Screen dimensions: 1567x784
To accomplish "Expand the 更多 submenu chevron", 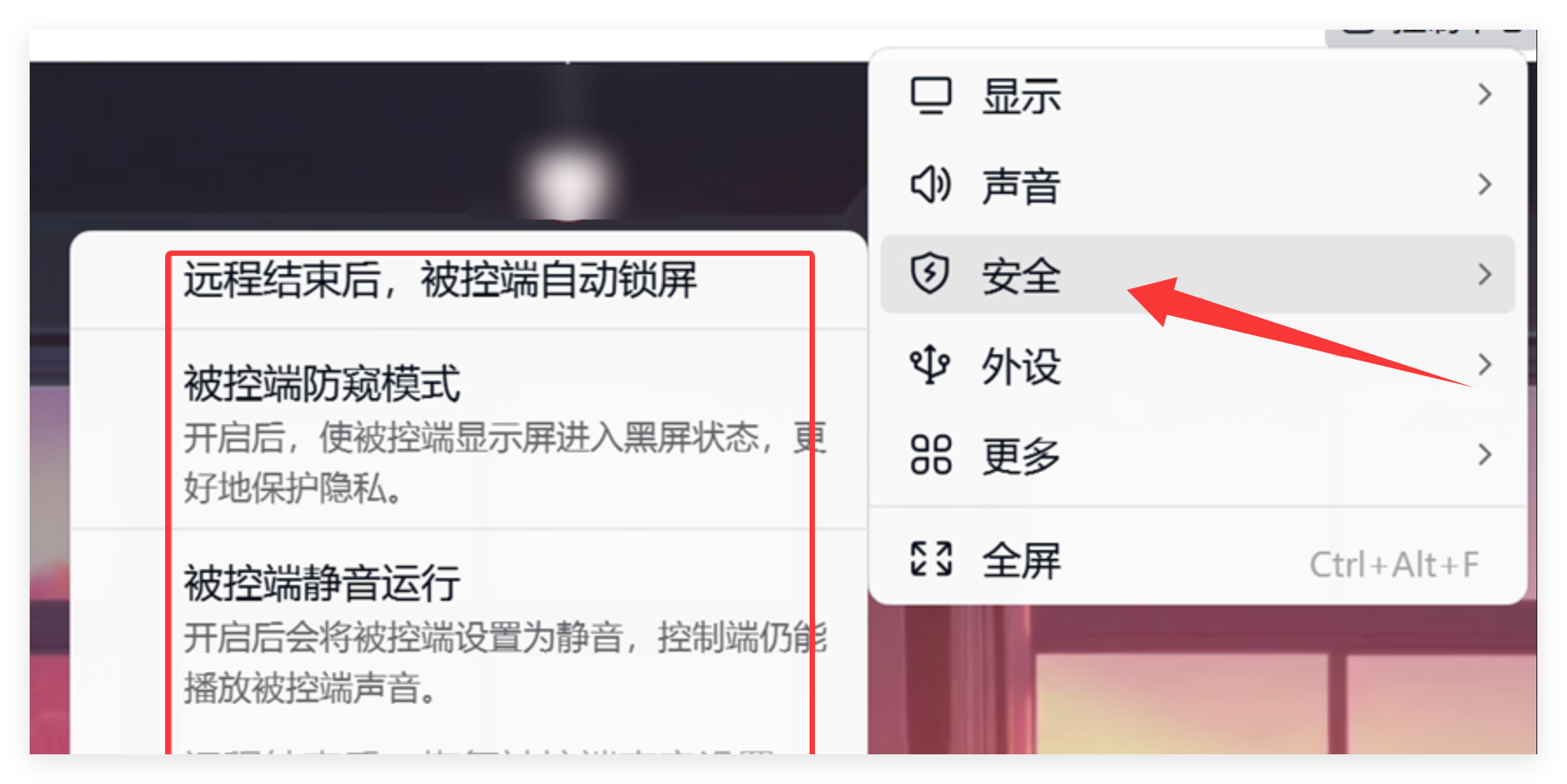I will click(x=1484, y=454).
